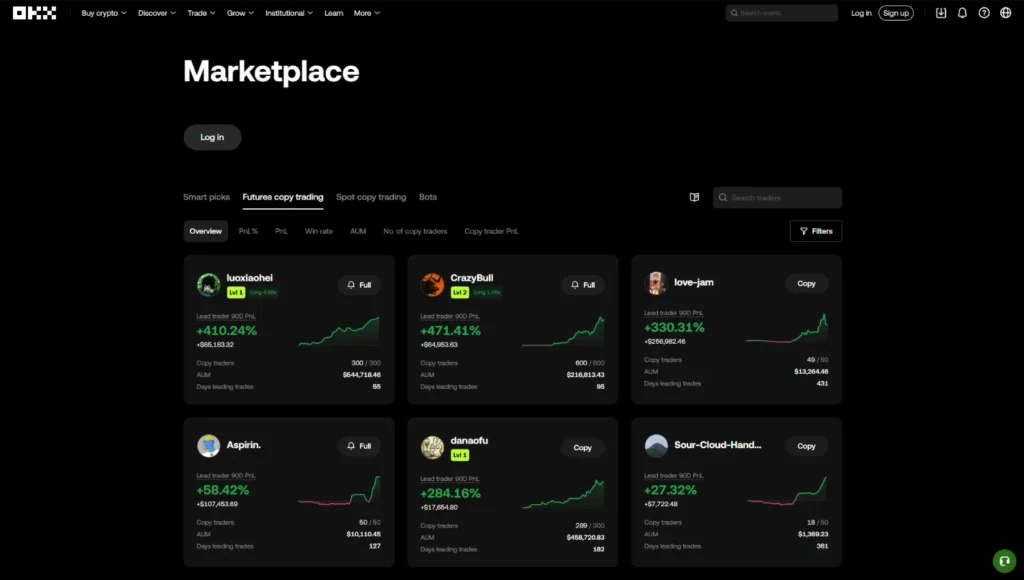Open the Filters button
The width and height of the screenshot is (1024, 580).
815,231
